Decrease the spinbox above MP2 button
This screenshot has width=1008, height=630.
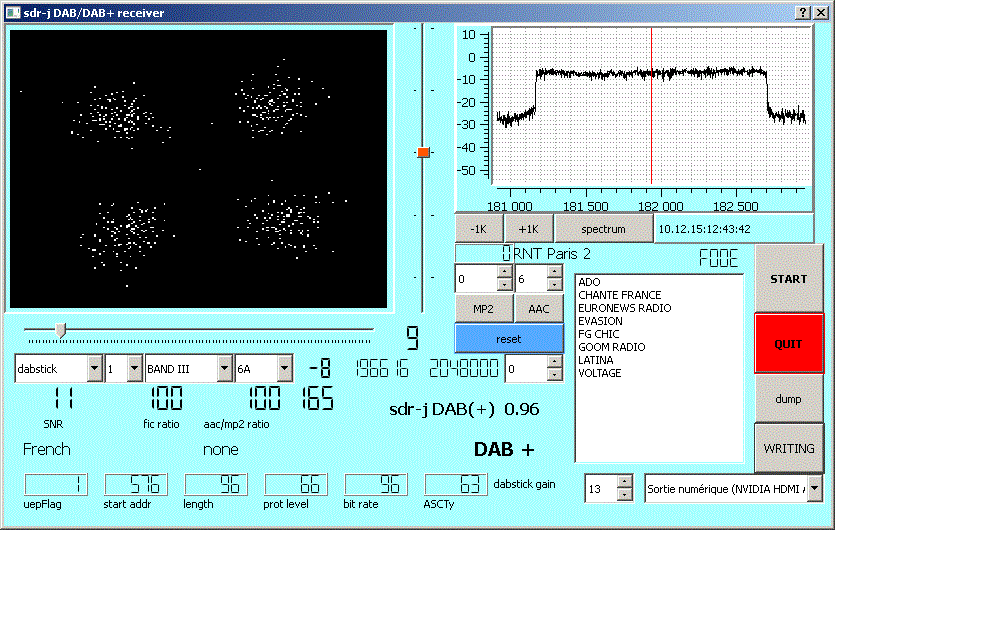[x=505, y=285]
